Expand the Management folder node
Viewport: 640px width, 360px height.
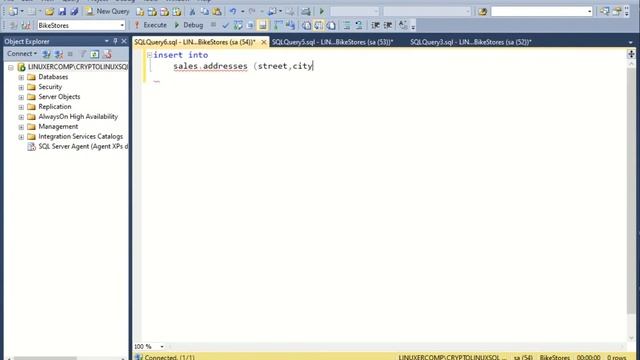[21, 127]
